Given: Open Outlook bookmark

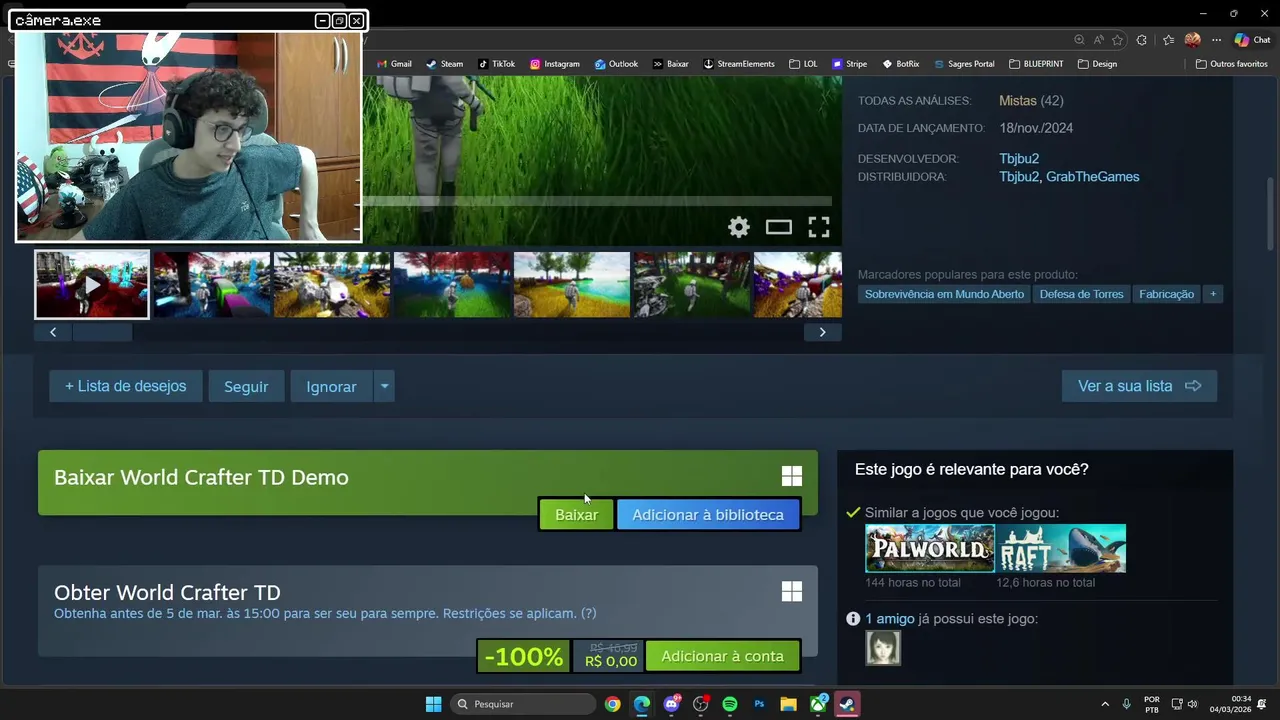Looking at the screenshot, I should click(x=616, y=64).
